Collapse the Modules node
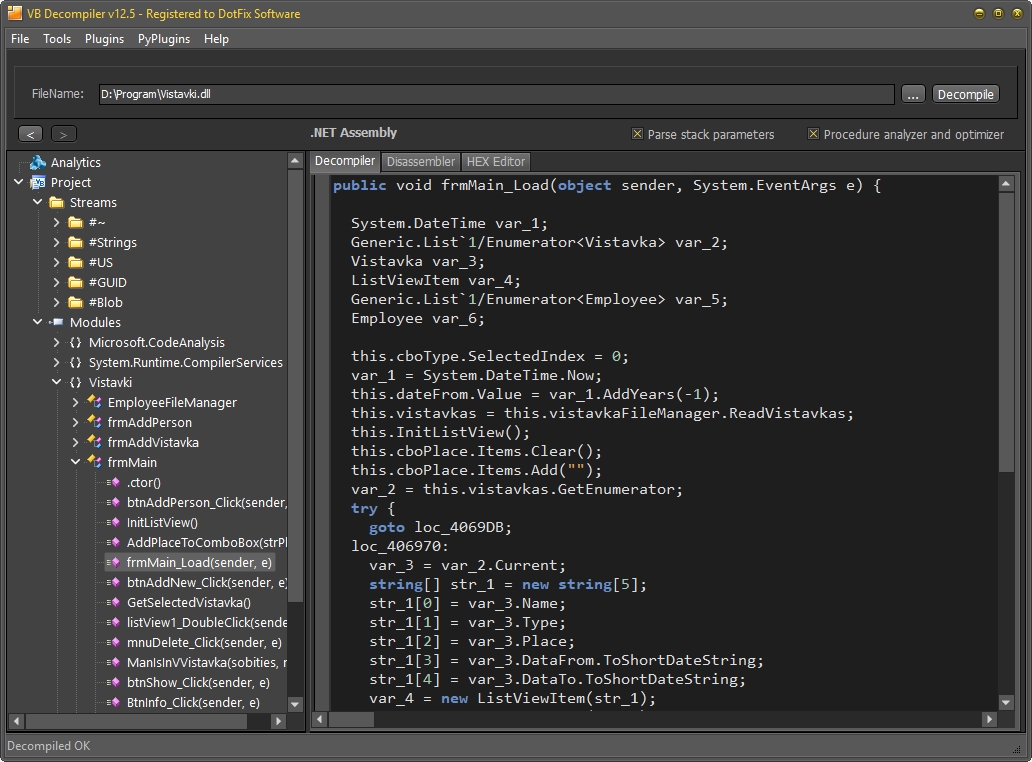The image size is (1032, 762). (x=38, y=322)
